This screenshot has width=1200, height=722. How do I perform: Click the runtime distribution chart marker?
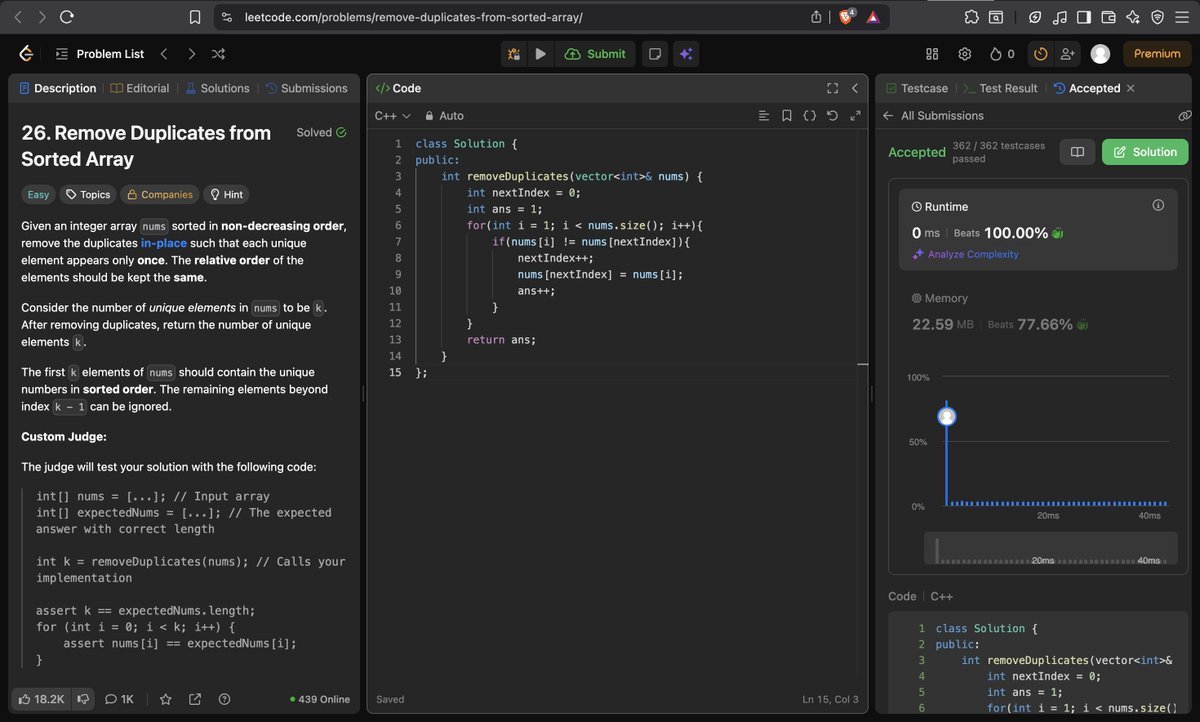tap(946, 416)
